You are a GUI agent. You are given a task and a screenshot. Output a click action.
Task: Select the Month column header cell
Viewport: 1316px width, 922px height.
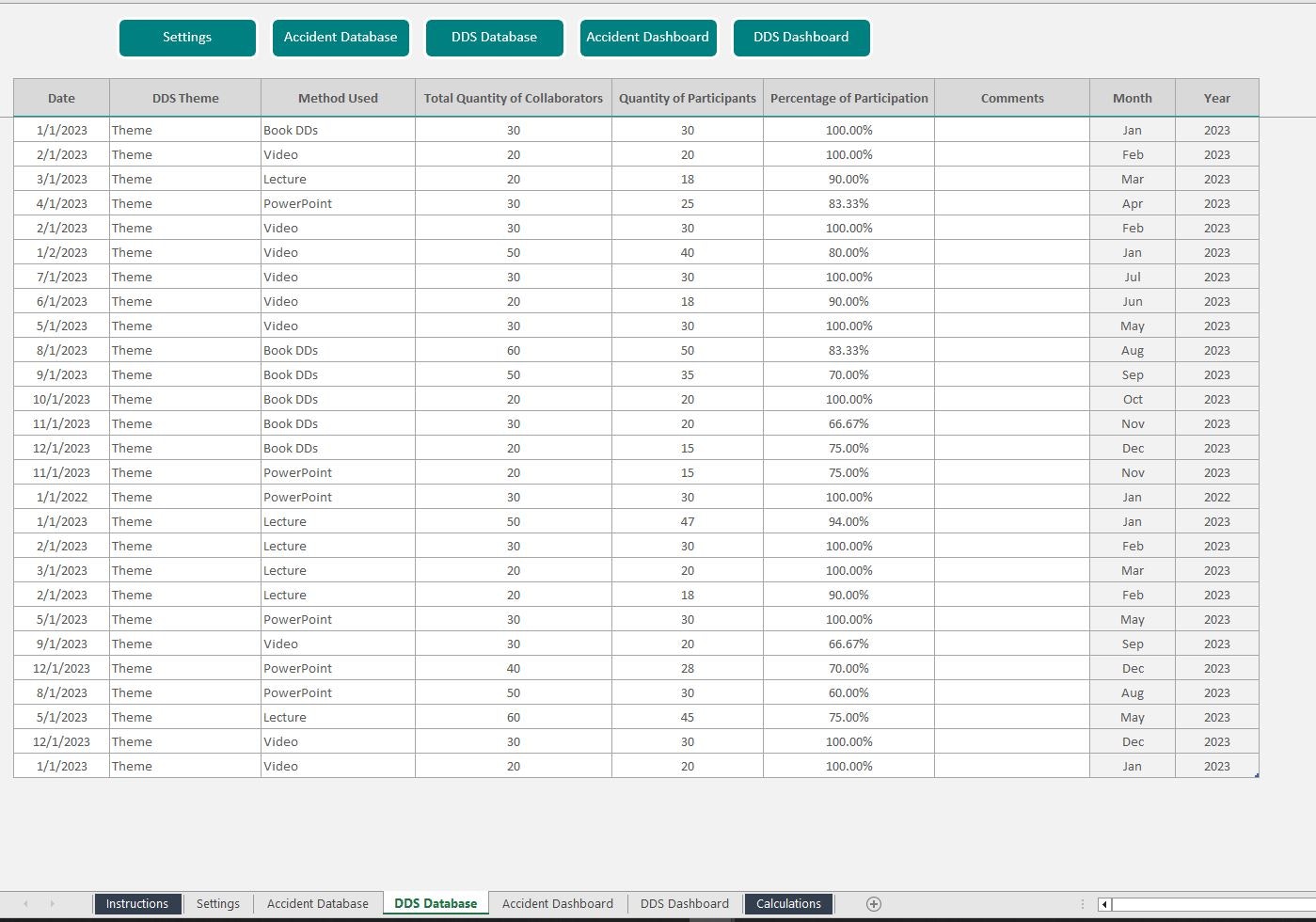point(1132,97)
